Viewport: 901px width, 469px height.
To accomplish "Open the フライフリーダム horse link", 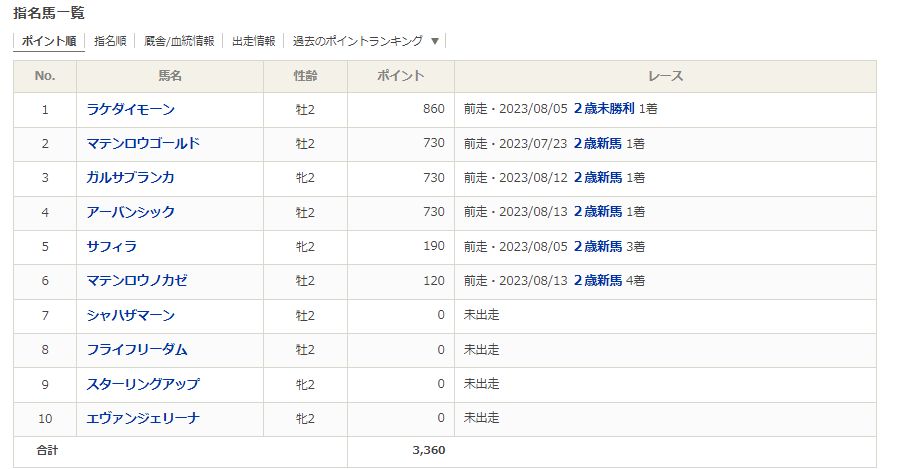I will pos(137,349).
